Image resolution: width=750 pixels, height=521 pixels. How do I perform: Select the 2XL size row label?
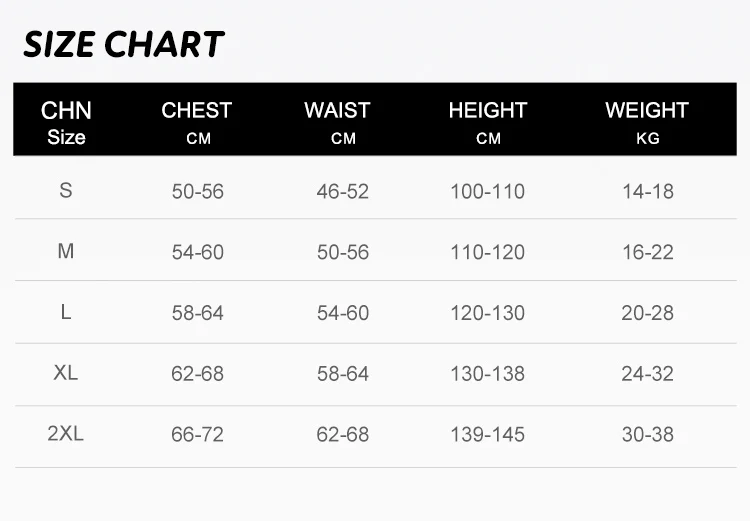pyautogui.click(x=66, y=434)
